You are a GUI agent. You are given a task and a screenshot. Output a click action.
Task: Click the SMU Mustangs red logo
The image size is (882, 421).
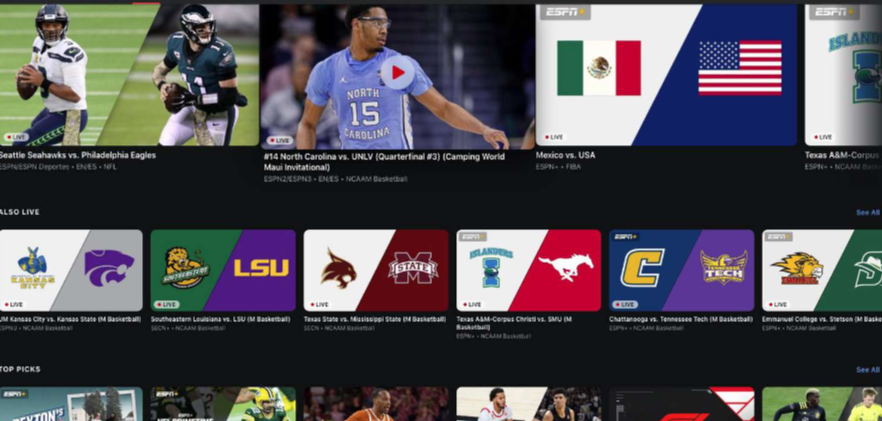coord(565,268)
